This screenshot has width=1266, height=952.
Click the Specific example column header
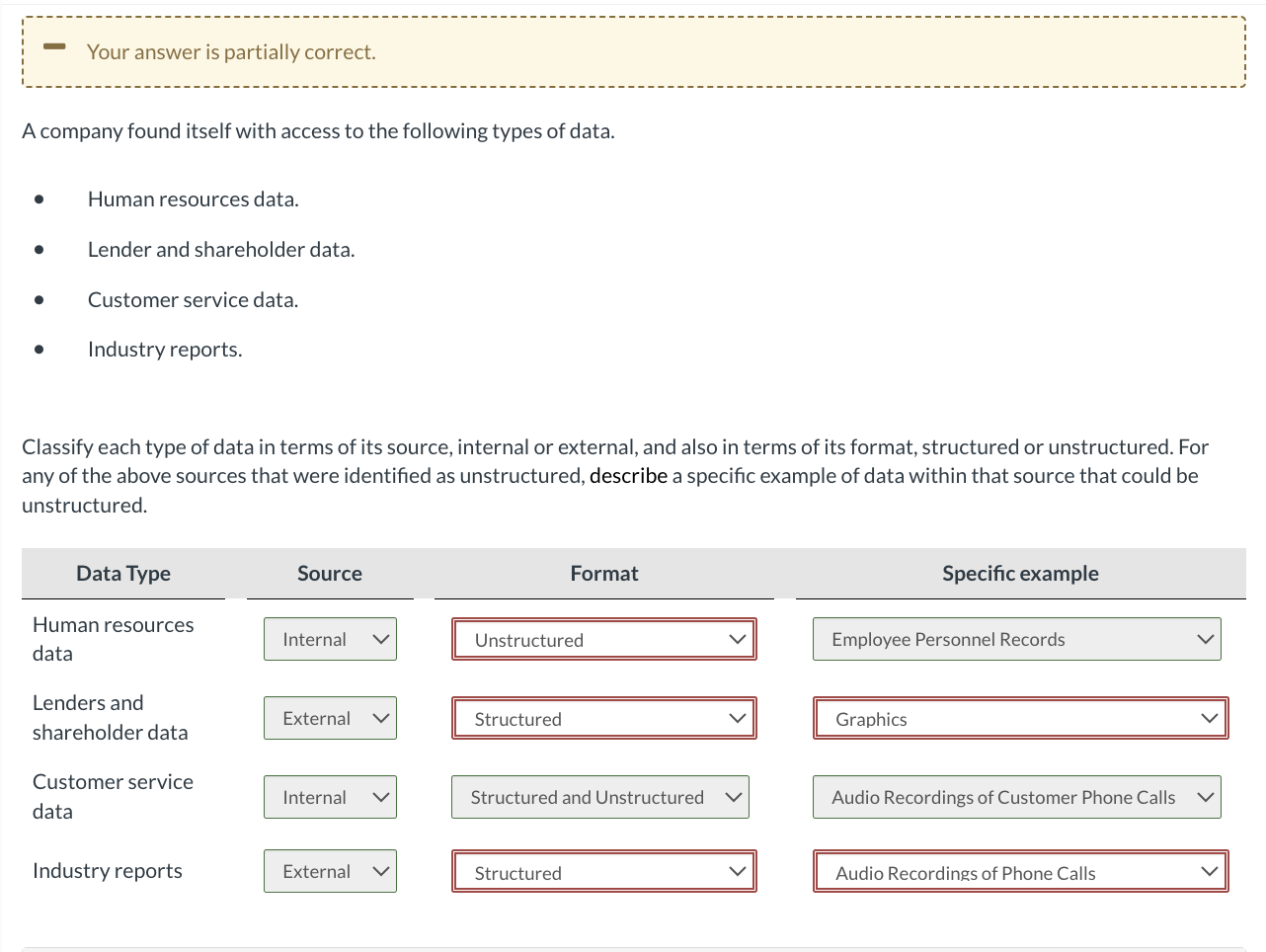[1020, 574]
